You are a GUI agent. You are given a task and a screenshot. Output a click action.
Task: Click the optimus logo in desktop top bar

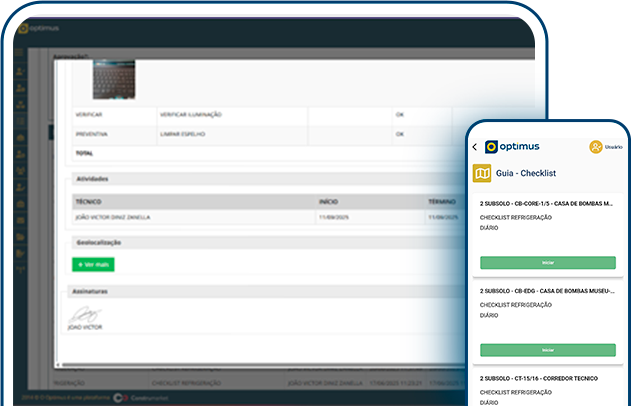(40, 30)
